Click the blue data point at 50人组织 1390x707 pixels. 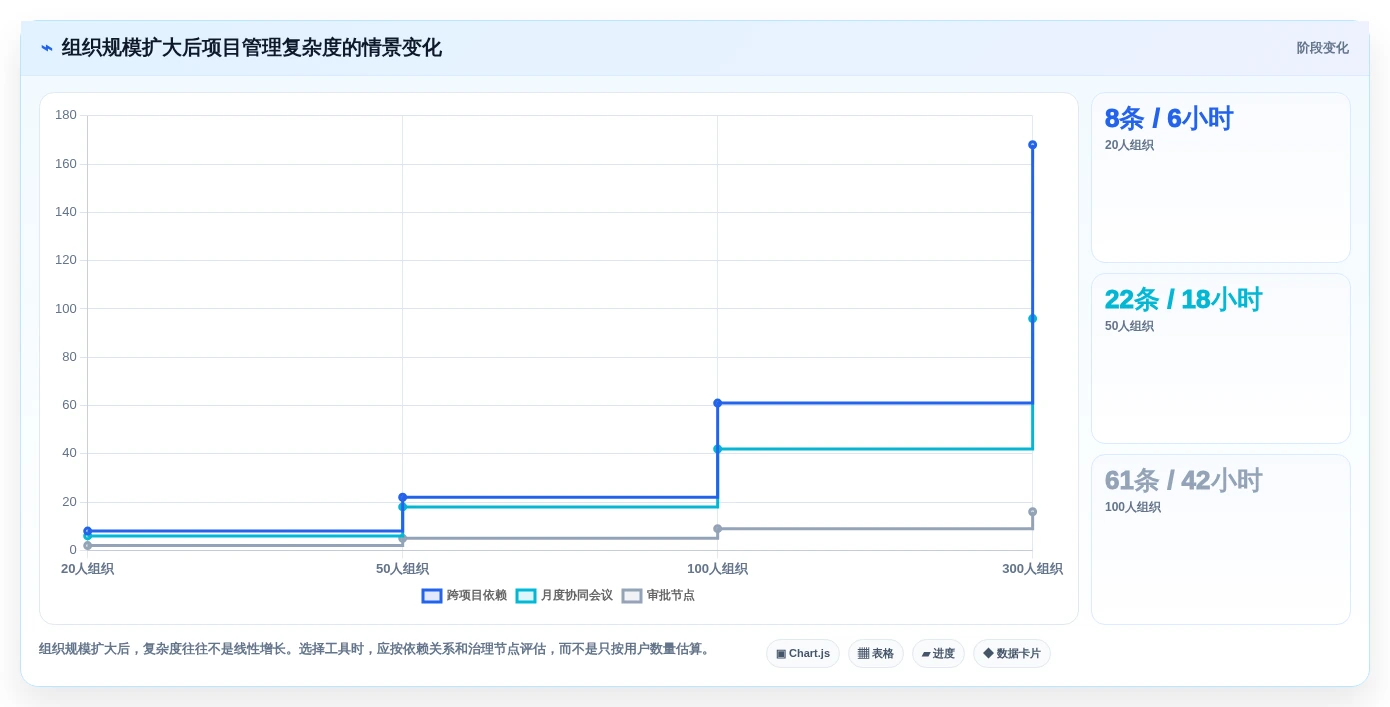[x=402, y=497]
